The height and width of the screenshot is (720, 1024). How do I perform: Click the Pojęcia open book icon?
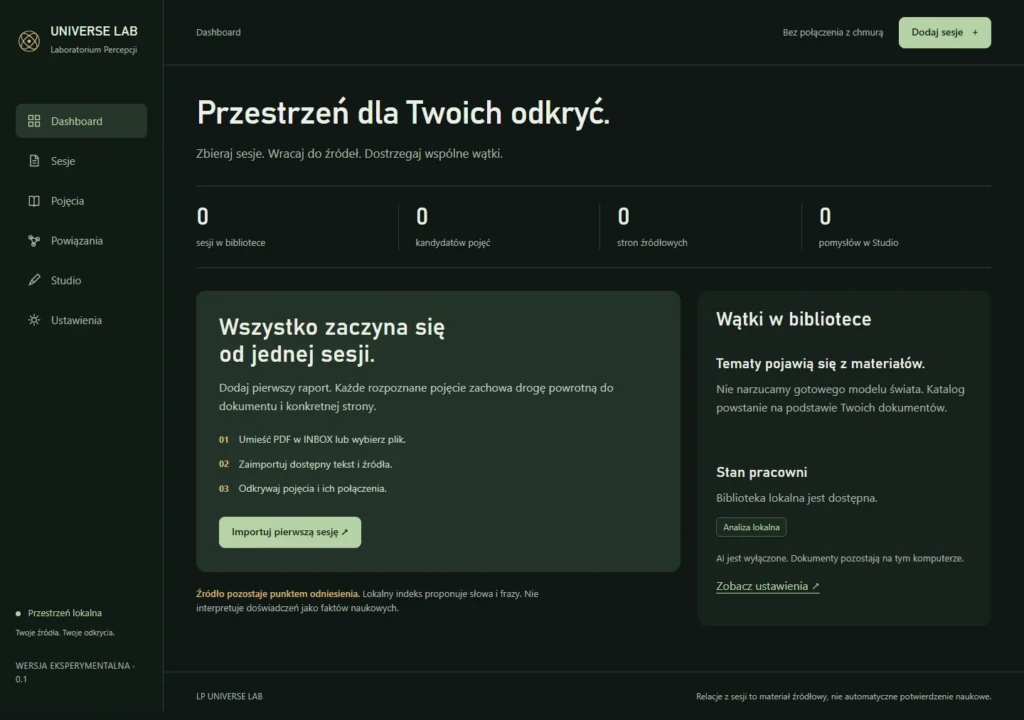click(34, 201)
